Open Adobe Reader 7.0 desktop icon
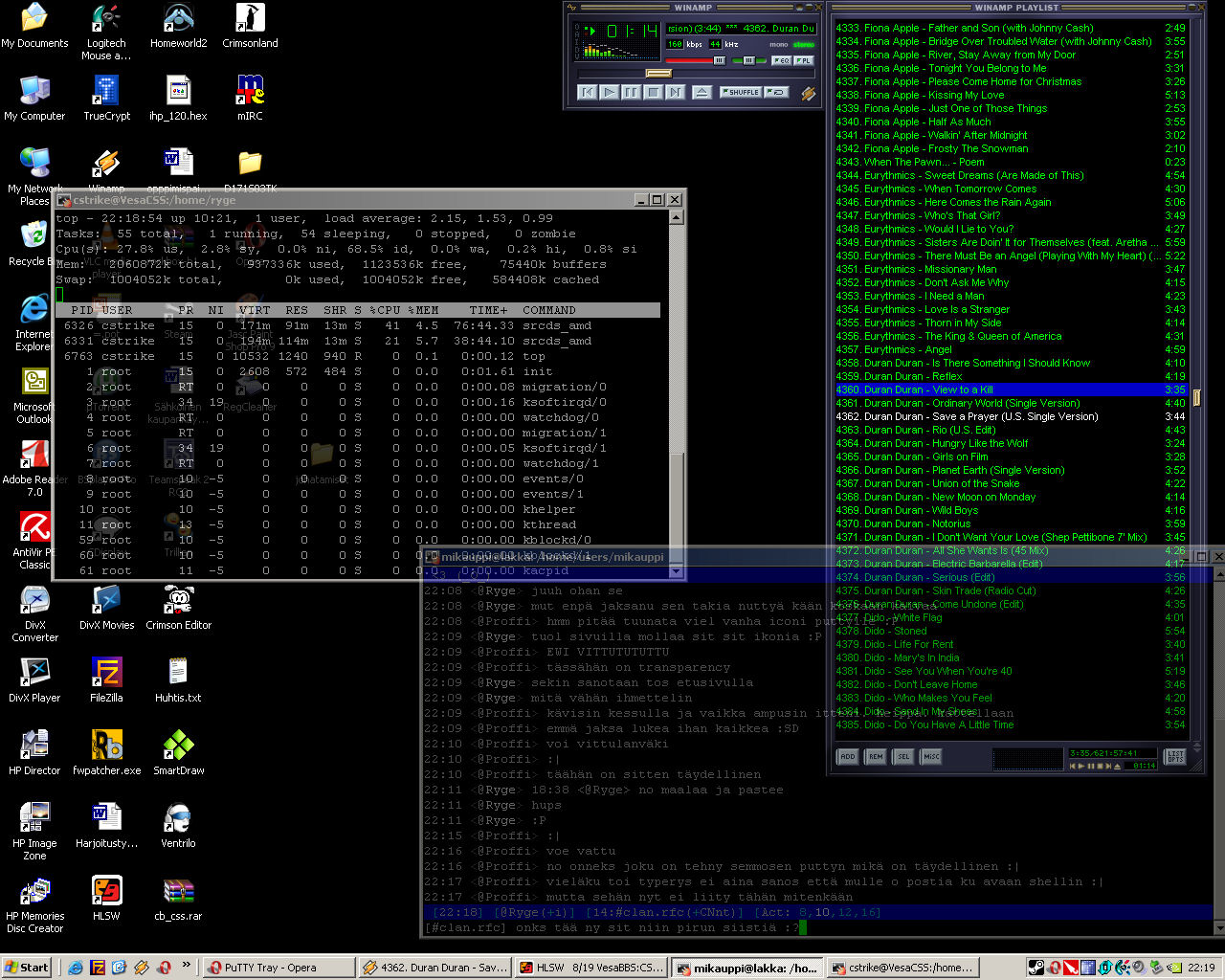Screen dimensions: 1225x980 (x=34, y=468)
